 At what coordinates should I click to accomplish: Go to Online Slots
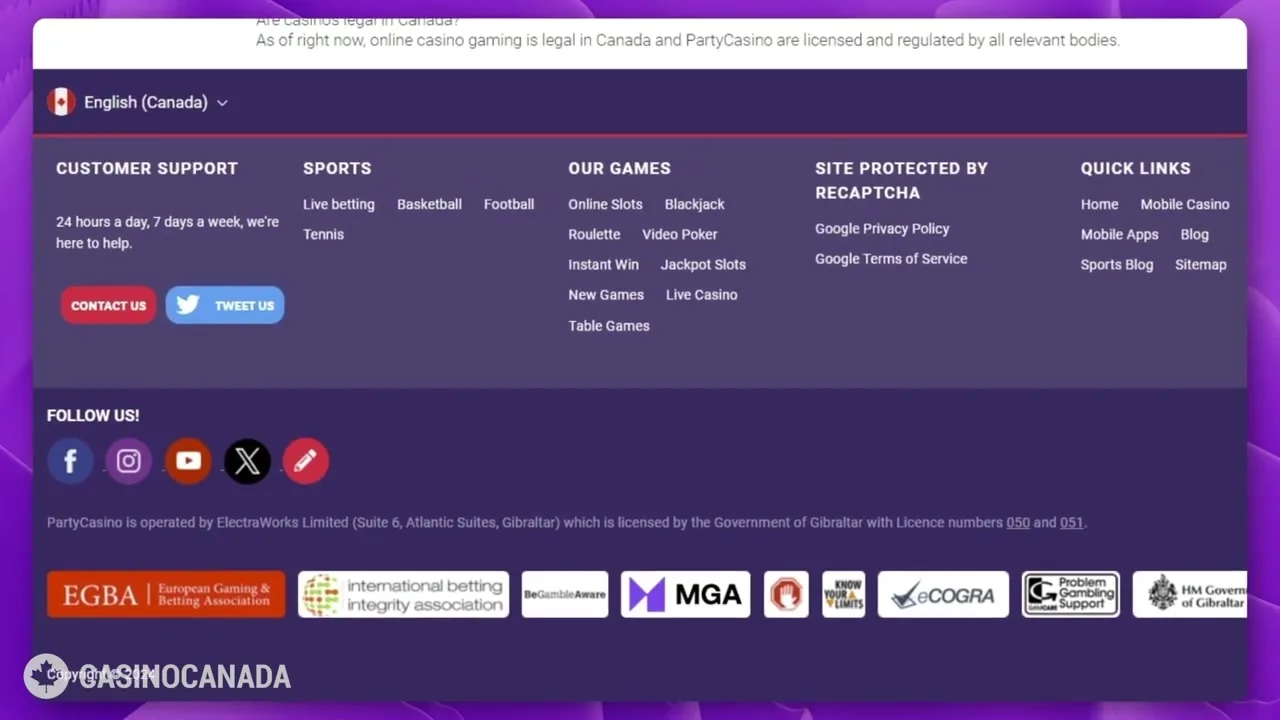coord(605,204)
